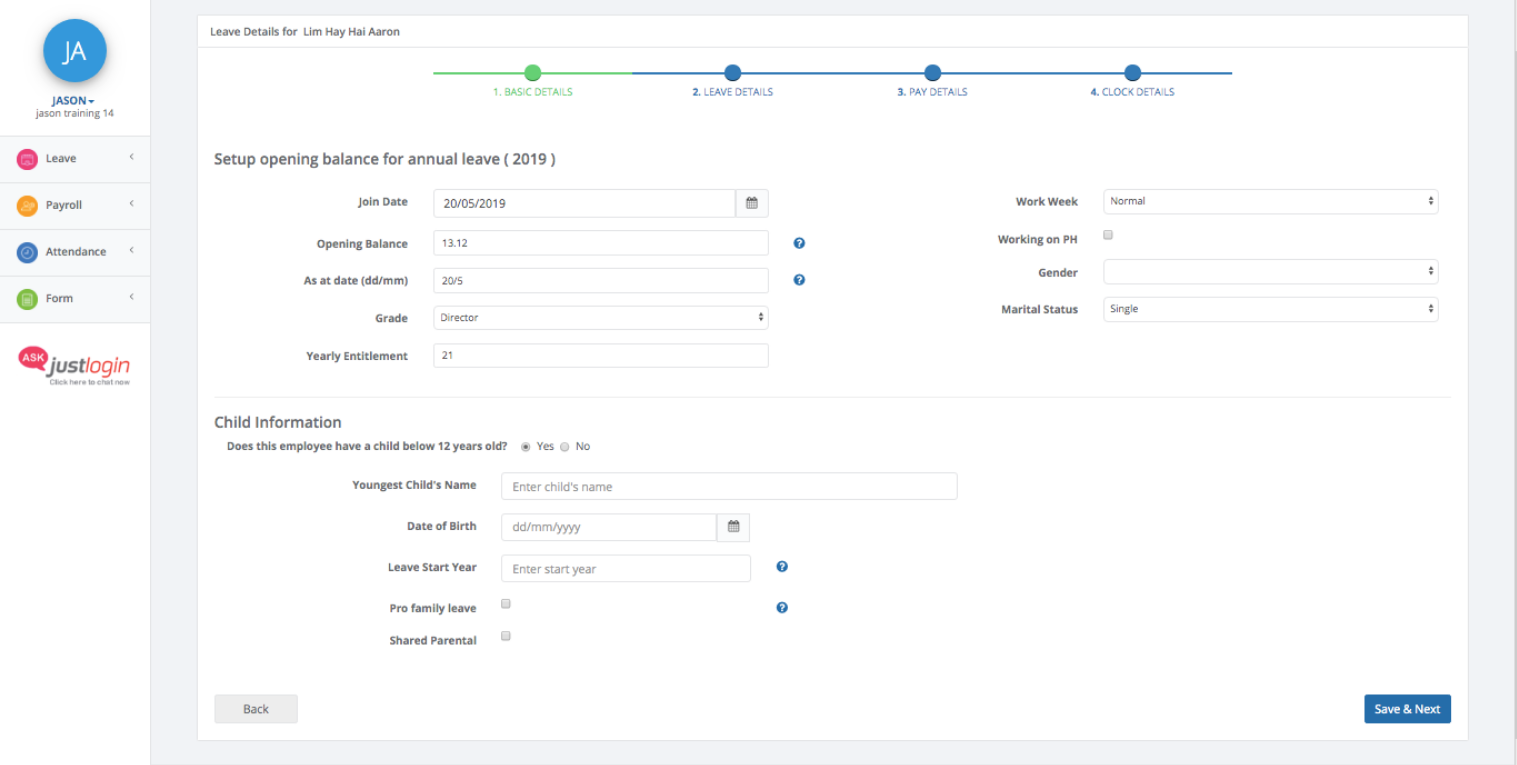Click the Leave Start Year input
The image size is (1517, 765).
[x=626, y=568]
